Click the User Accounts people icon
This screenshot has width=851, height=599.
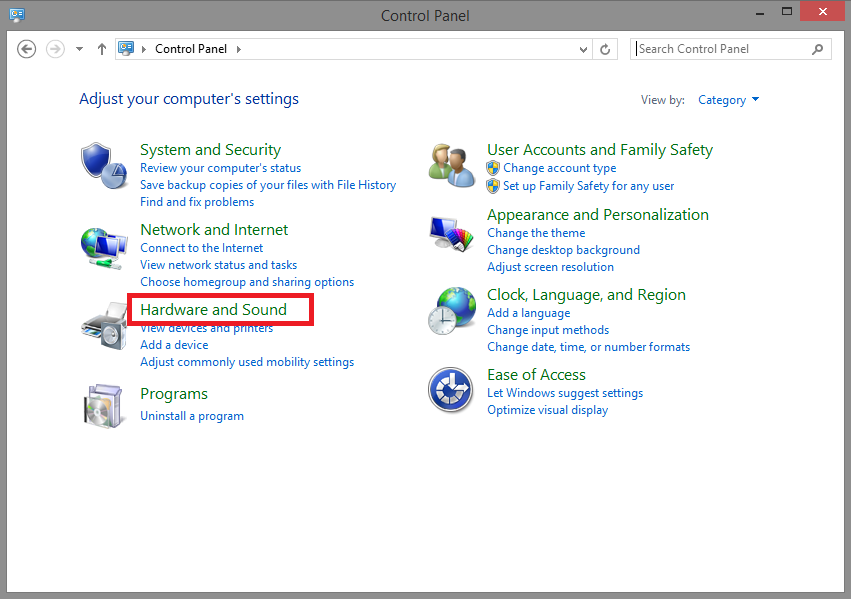point(452,165)
